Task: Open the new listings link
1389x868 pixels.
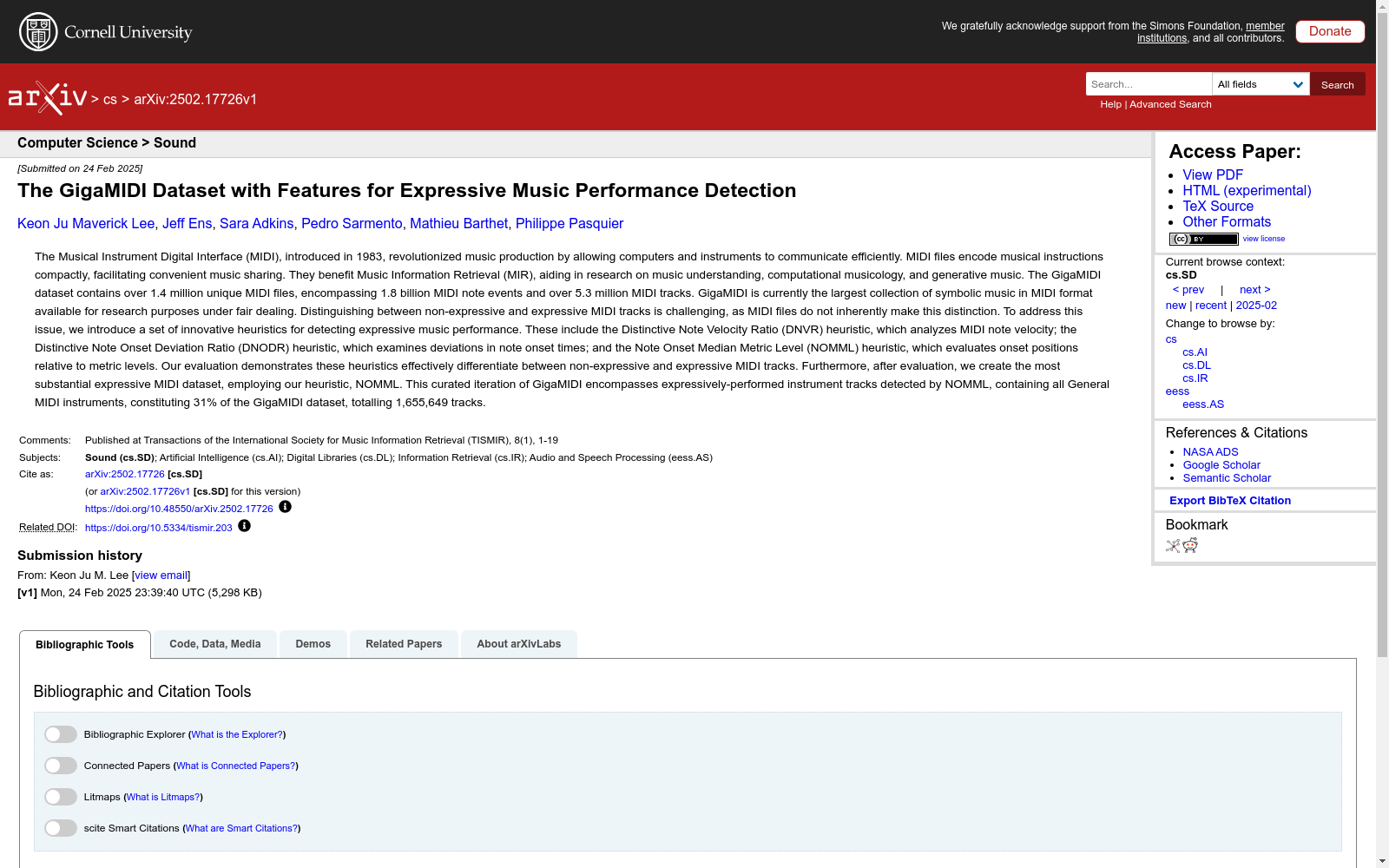Action: click(x=1175, y=306)
